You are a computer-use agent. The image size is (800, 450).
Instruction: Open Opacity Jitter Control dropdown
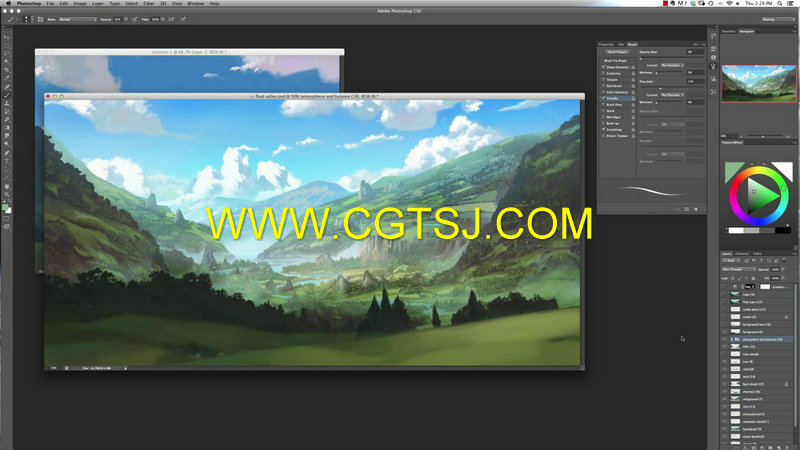click(x=672, y=65)
